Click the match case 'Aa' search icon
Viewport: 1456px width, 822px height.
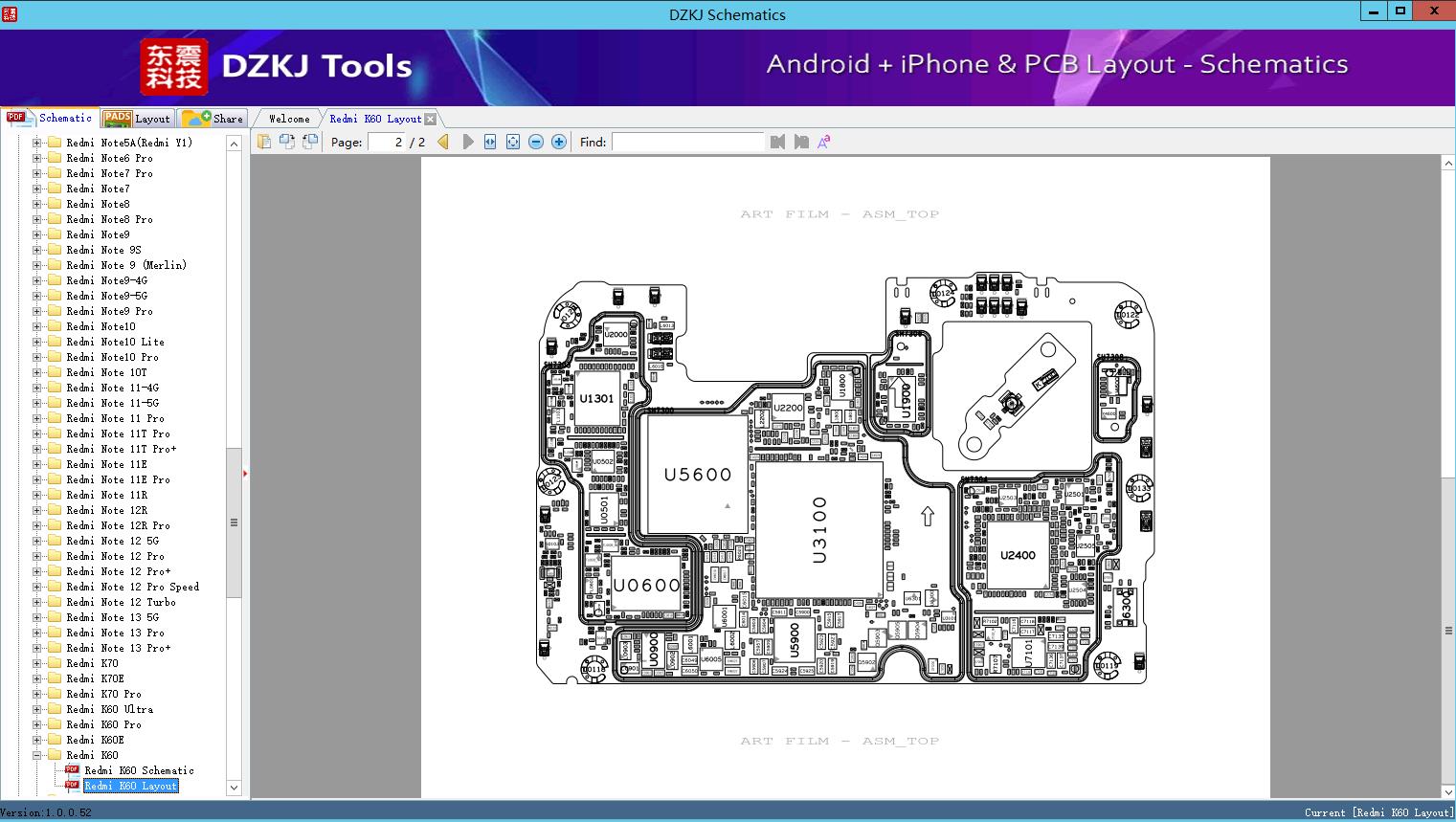(x=823, y=142)
